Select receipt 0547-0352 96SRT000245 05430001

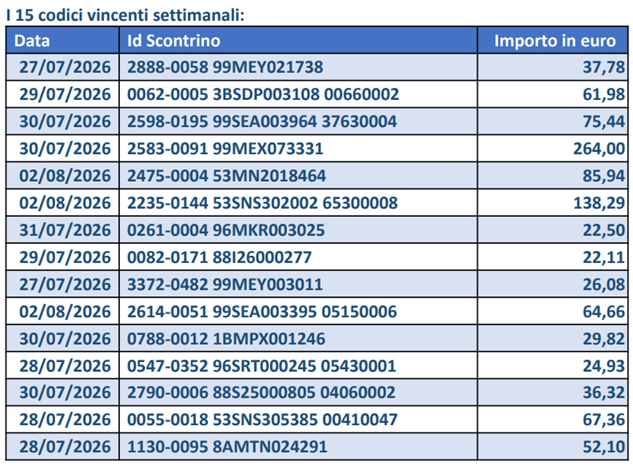click(x=262, y=366)
